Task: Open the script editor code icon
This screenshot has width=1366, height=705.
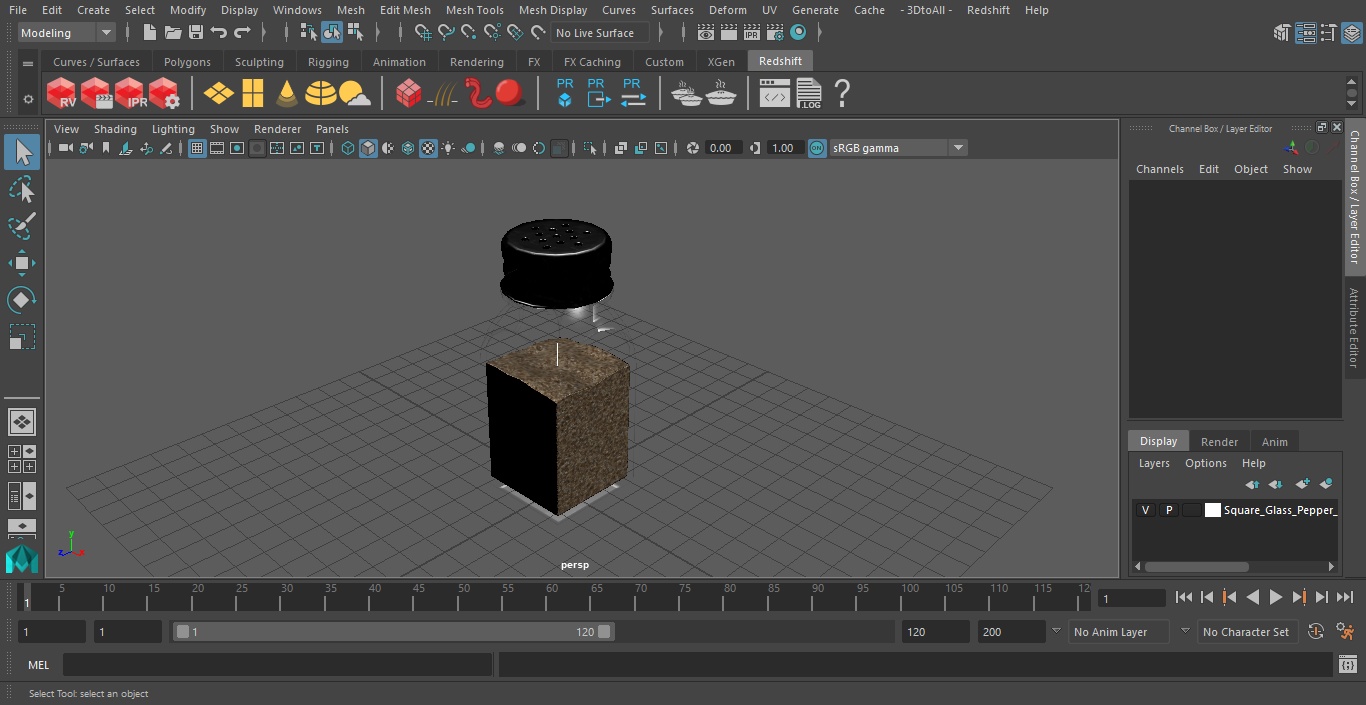Action: point(775,94)
